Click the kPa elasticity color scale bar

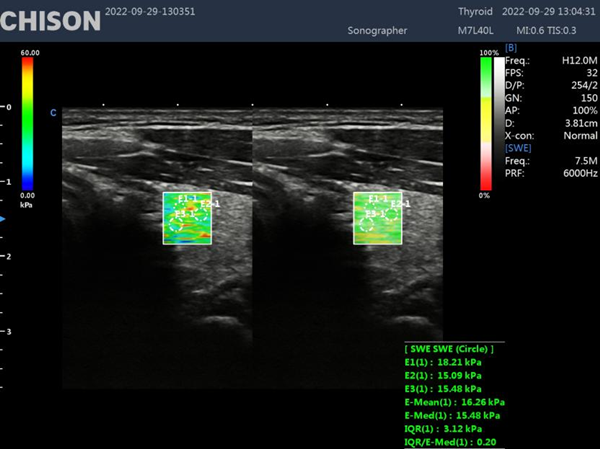pos(27,124)
